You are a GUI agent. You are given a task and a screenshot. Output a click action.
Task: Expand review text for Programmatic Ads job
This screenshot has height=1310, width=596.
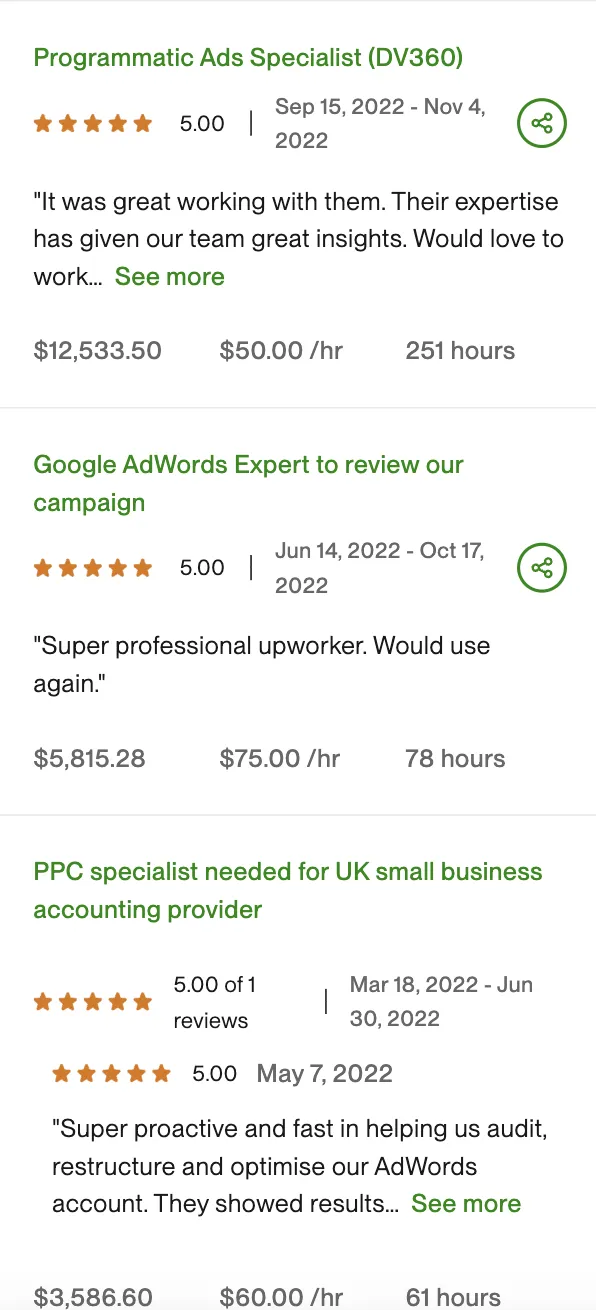coord(170,277)
